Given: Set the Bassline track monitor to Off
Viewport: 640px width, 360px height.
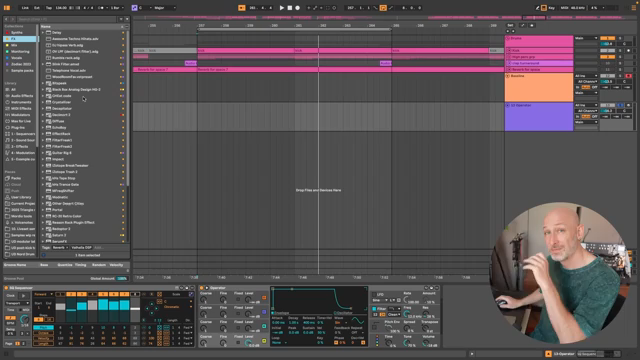Looking at the screenshot, I should [594, 87].
